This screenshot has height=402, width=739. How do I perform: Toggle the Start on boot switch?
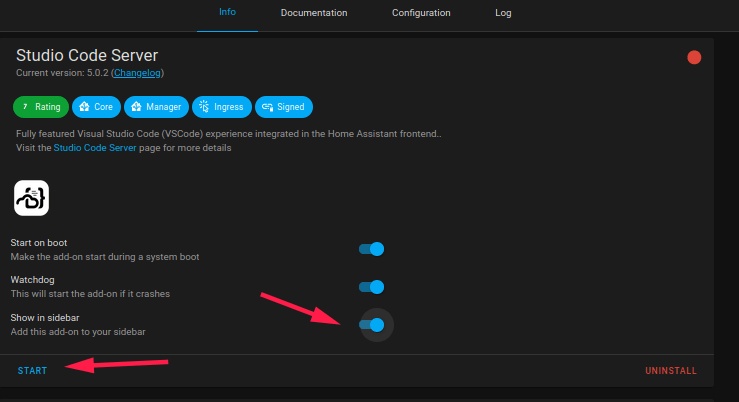pyautogui.click(x=371, y=249)
